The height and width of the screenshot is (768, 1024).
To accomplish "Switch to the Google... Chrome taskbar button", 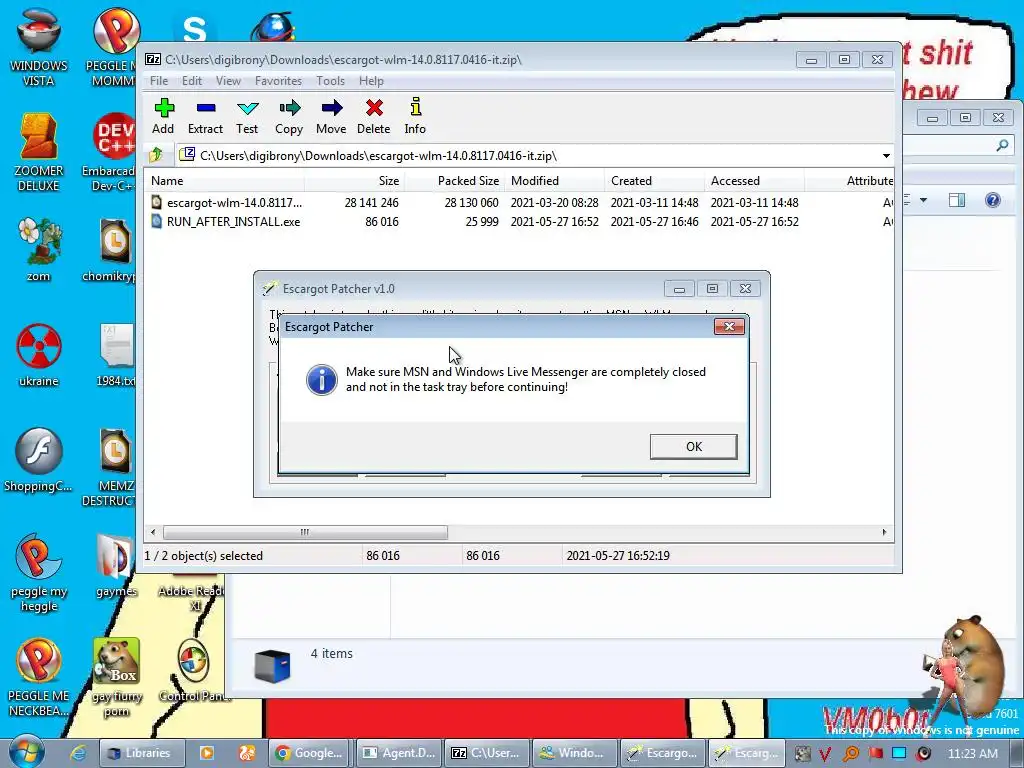I will [x=310, y=753].
